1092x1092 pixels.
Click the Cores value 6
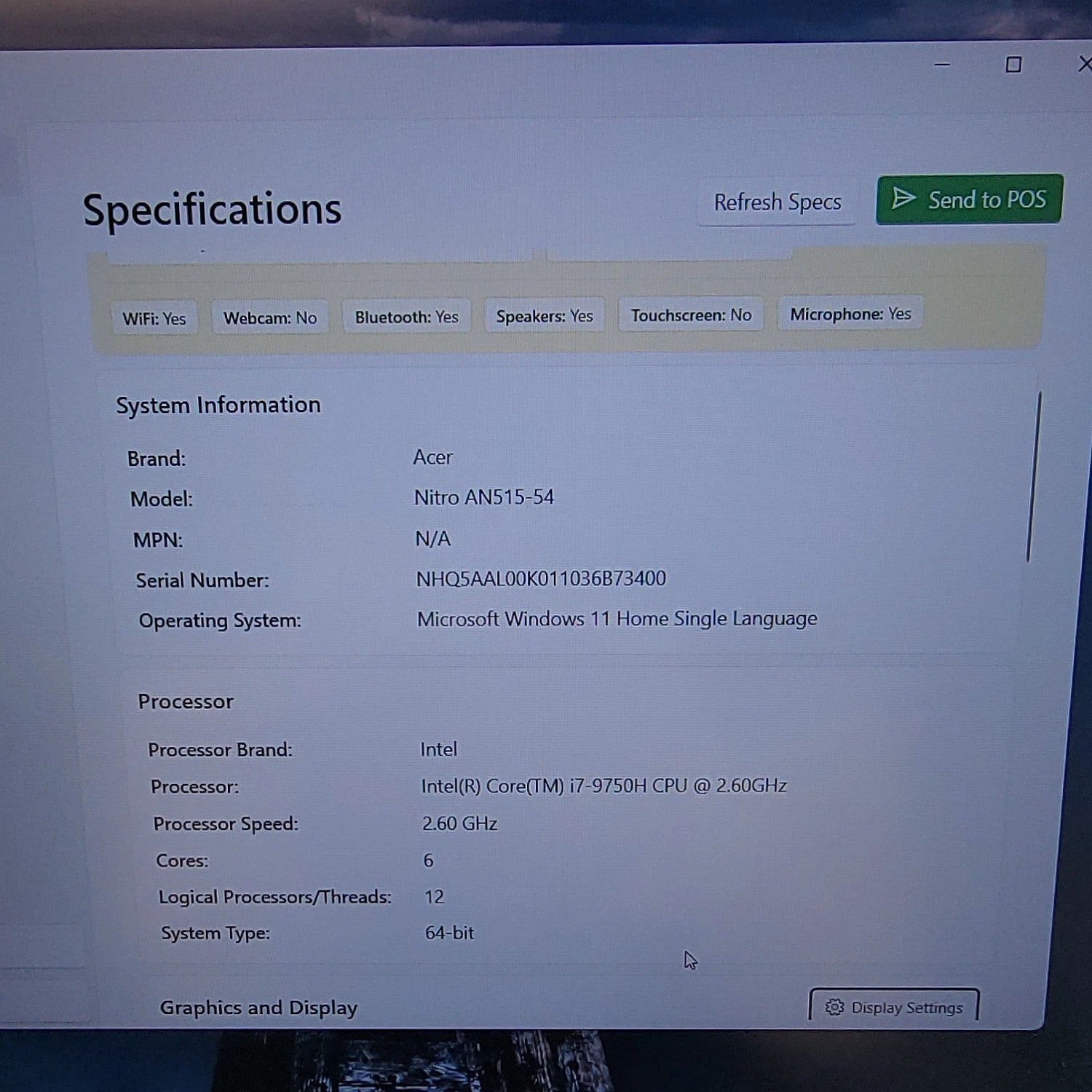pyautogui.click(x=429, y=860)
